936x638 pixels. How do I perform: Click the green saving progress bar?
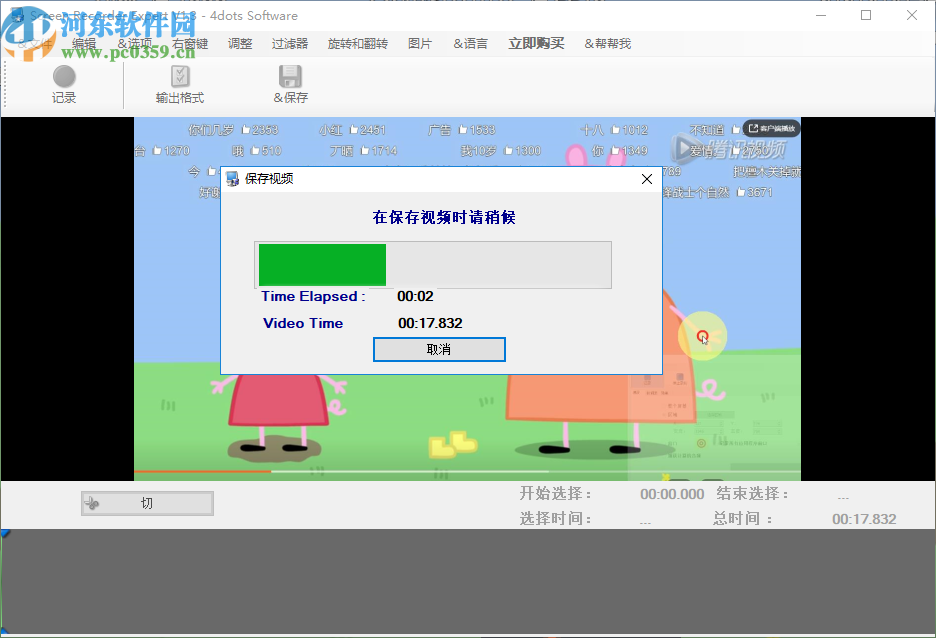pos(322,263)
